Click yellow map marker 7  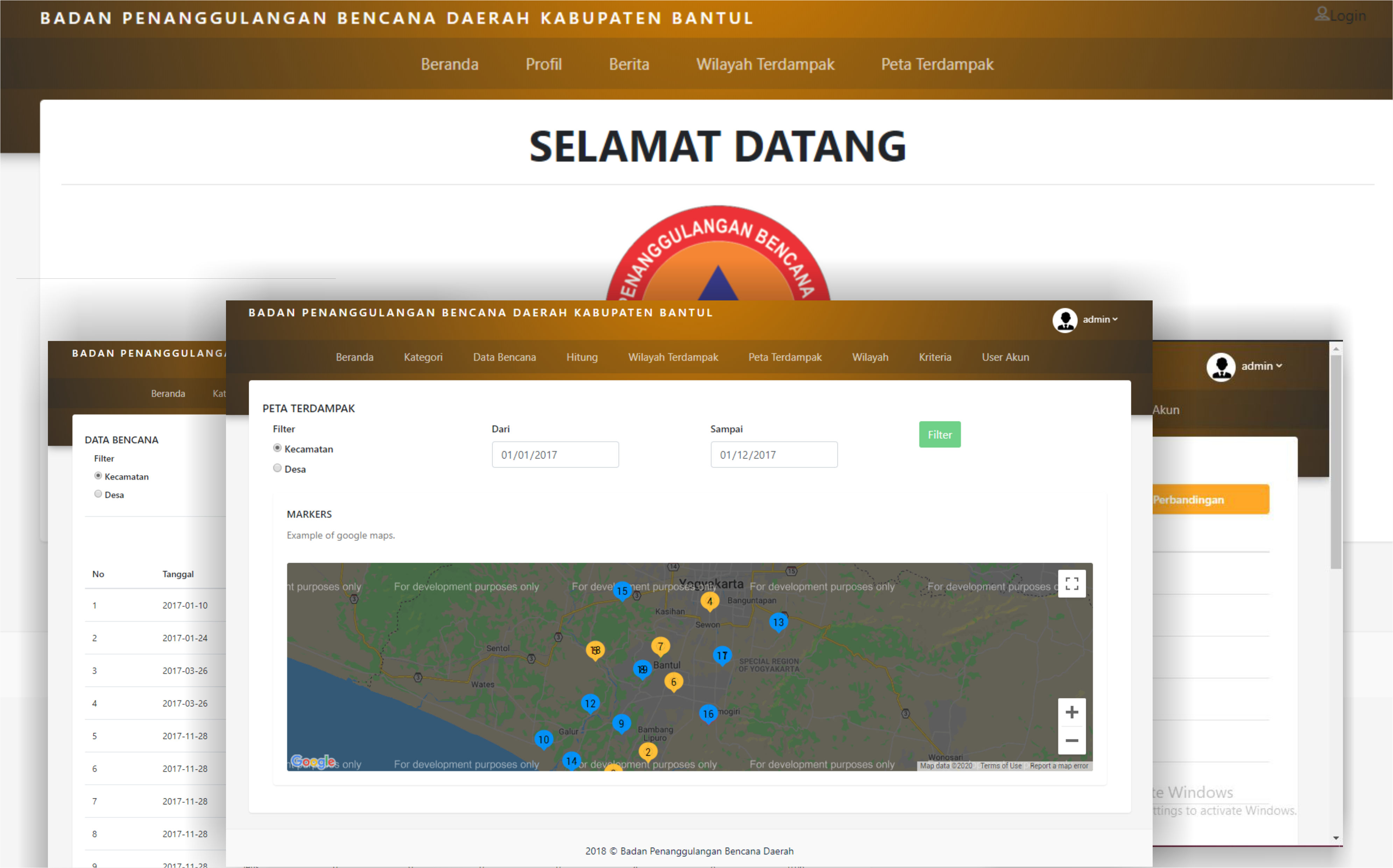pyautogui.click(x=660, y=646)
